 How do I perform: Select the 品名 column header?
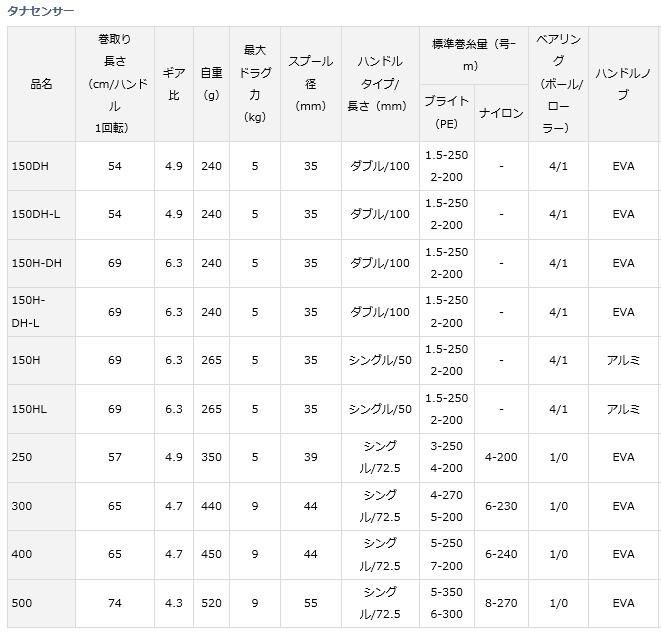[41, 84]
